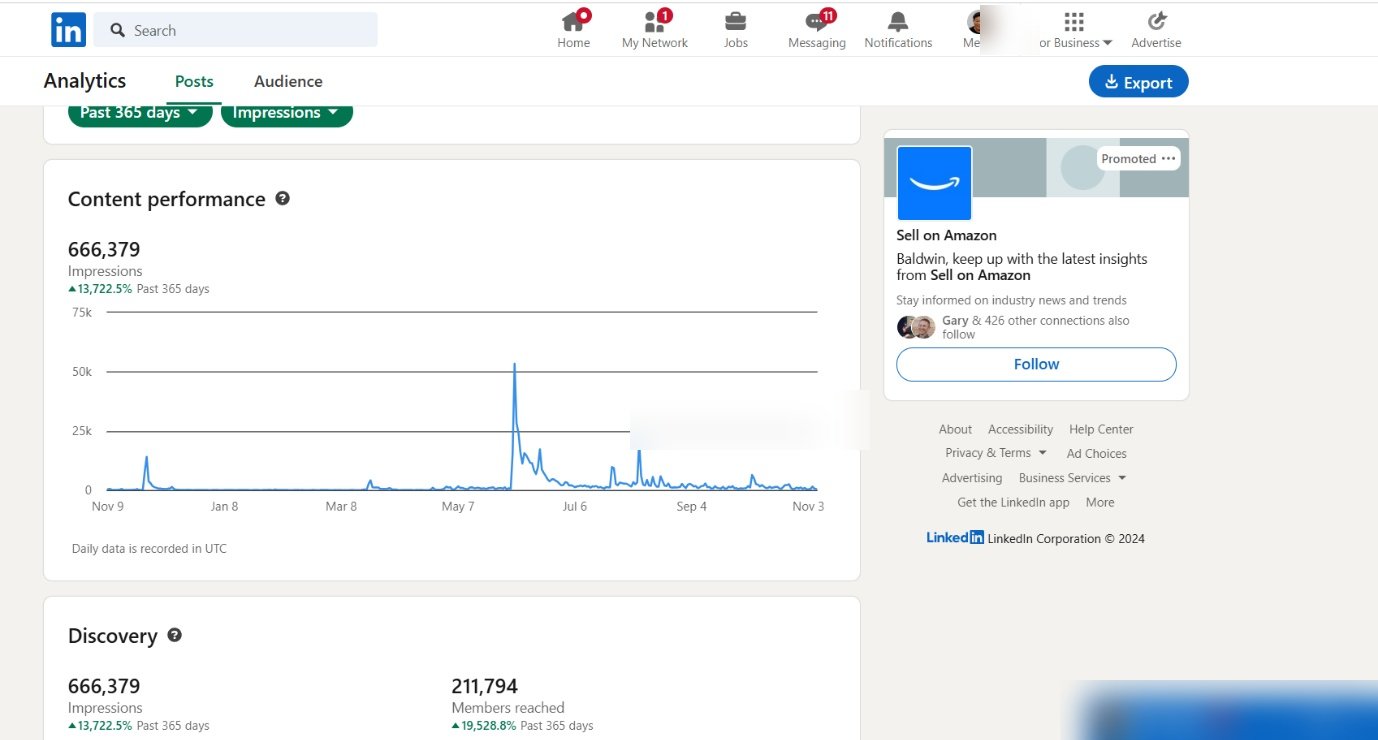Click the Advertising footer link
This screenshot has height=740, width=1378.
click(972, 478)
